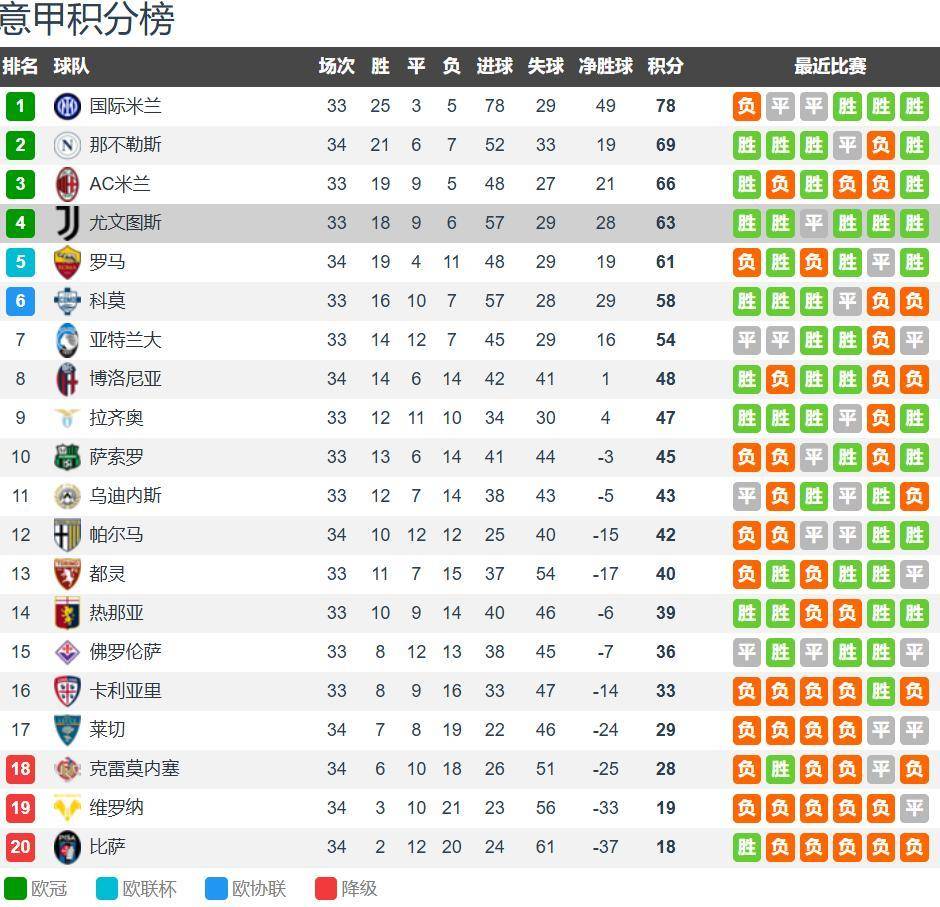Open the 拉齐奥 team link
Image resolution: width=940 pixels, height=907 pixels.
116,418
